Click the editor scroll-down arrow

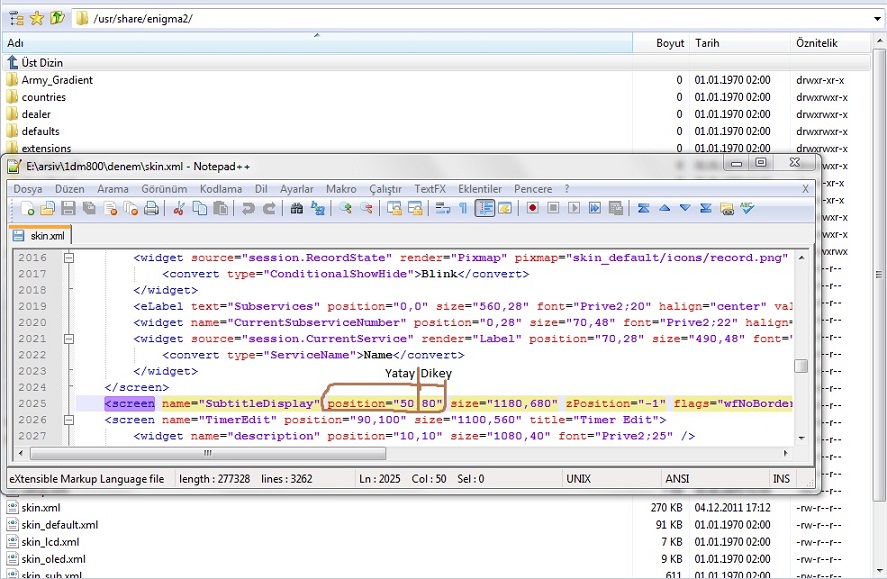pyautogui.click(x=801, y=438)
